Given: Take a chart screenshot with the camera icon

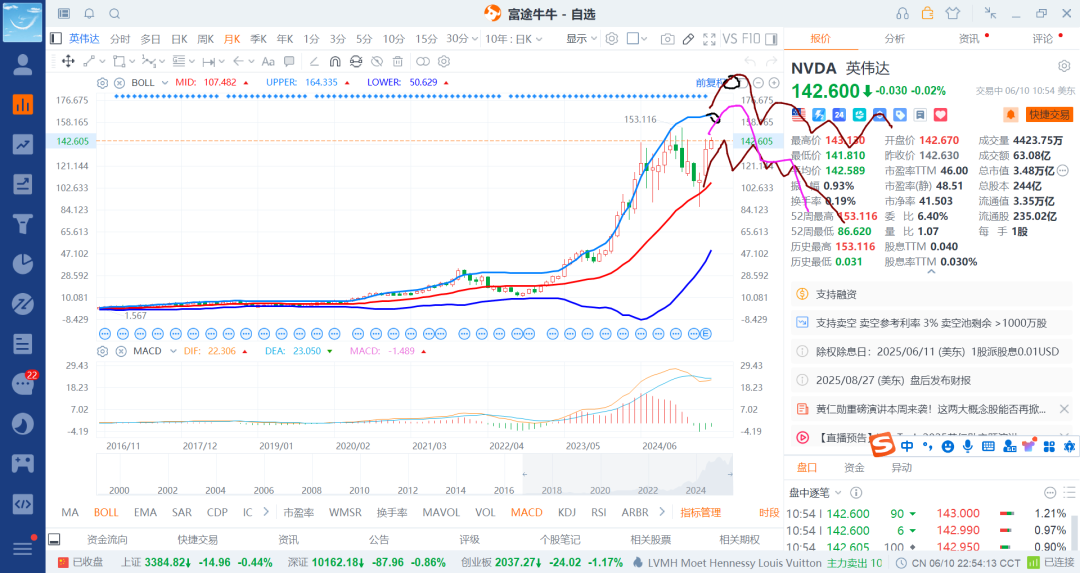Looking at the screenshot, I should tap(667, 39).
